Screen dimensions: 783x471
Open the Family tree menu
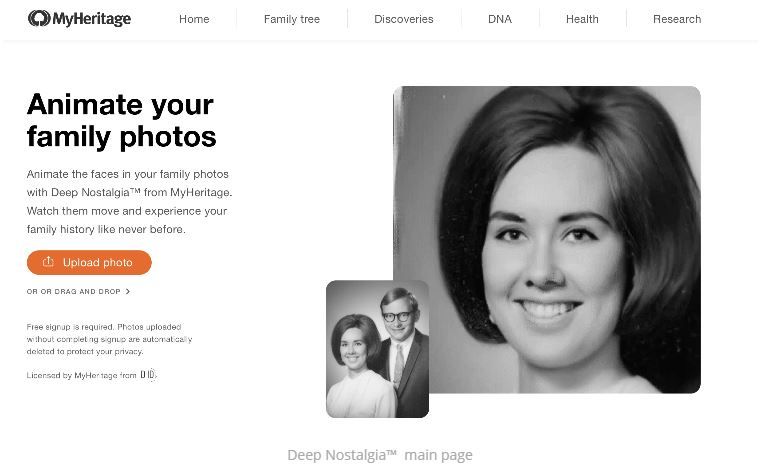pyautogui.click(x=292, y=19)
